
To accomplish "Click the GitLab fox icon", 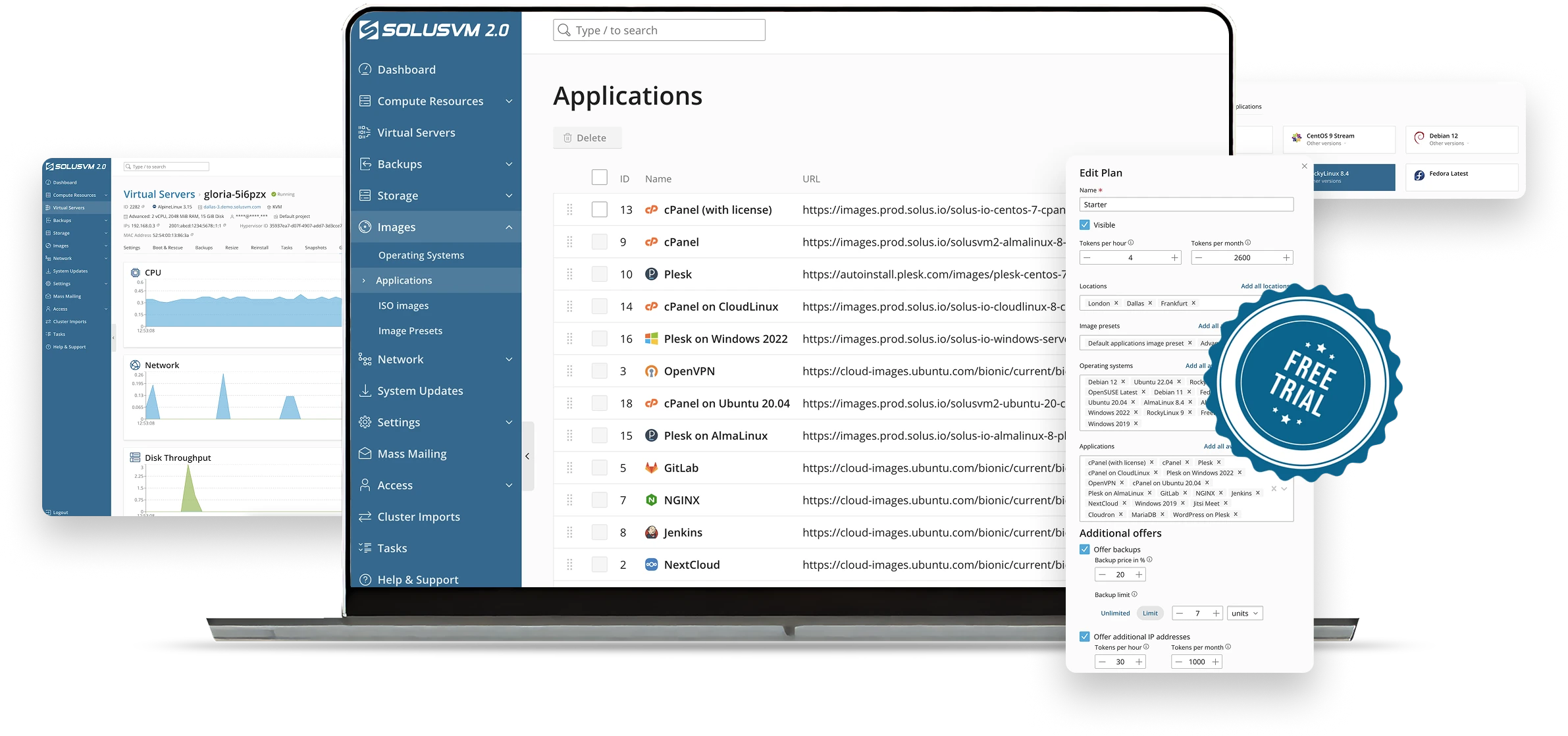I will (x=651, y=467).
